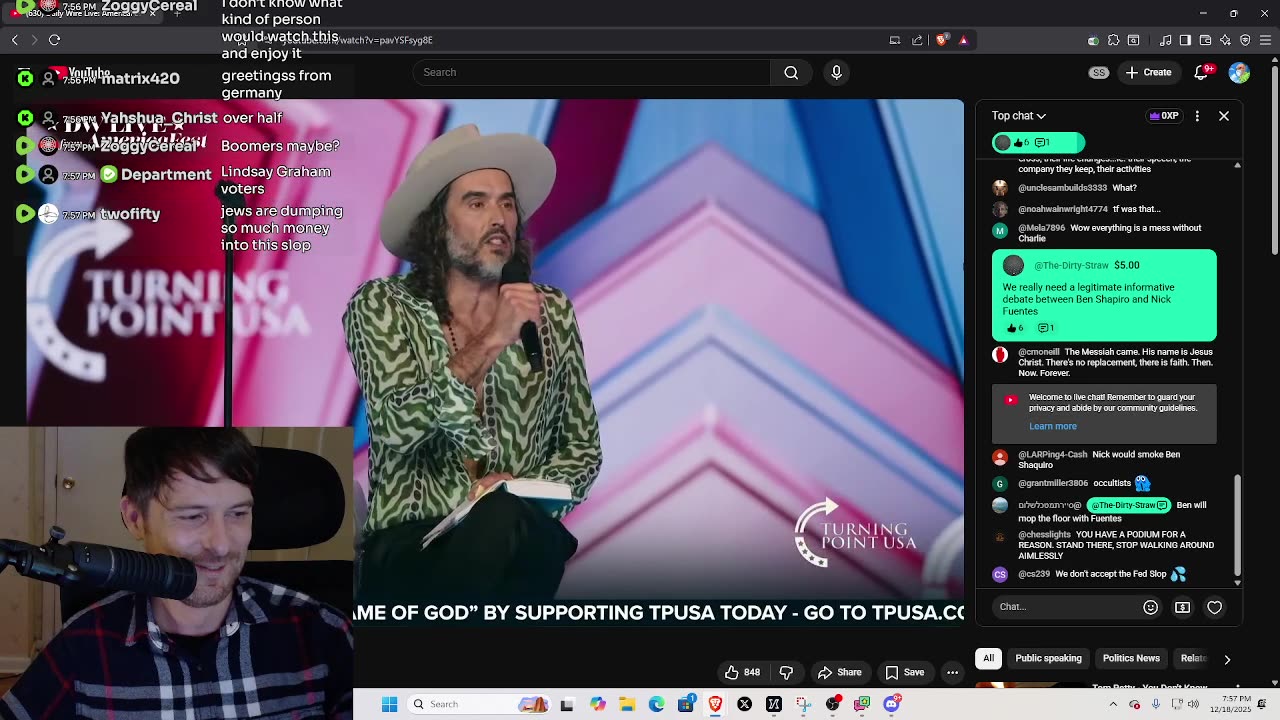This screenshot has height=720, width=1280.
Task: Click the YouTube search magnifier button
Action: pos(791,72)
